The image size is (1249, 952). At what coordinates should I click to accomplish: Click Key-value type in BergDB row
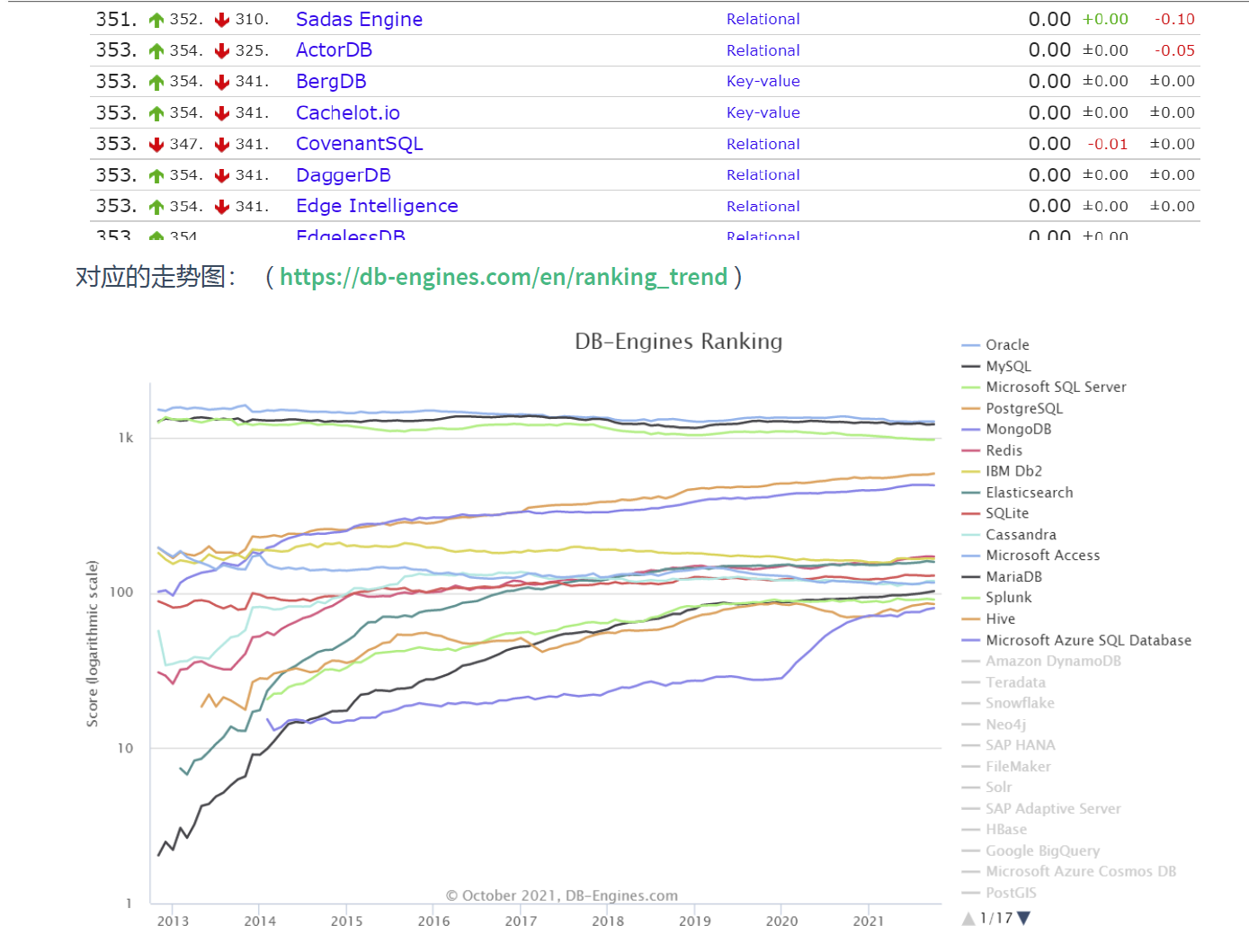pos(763,81)
